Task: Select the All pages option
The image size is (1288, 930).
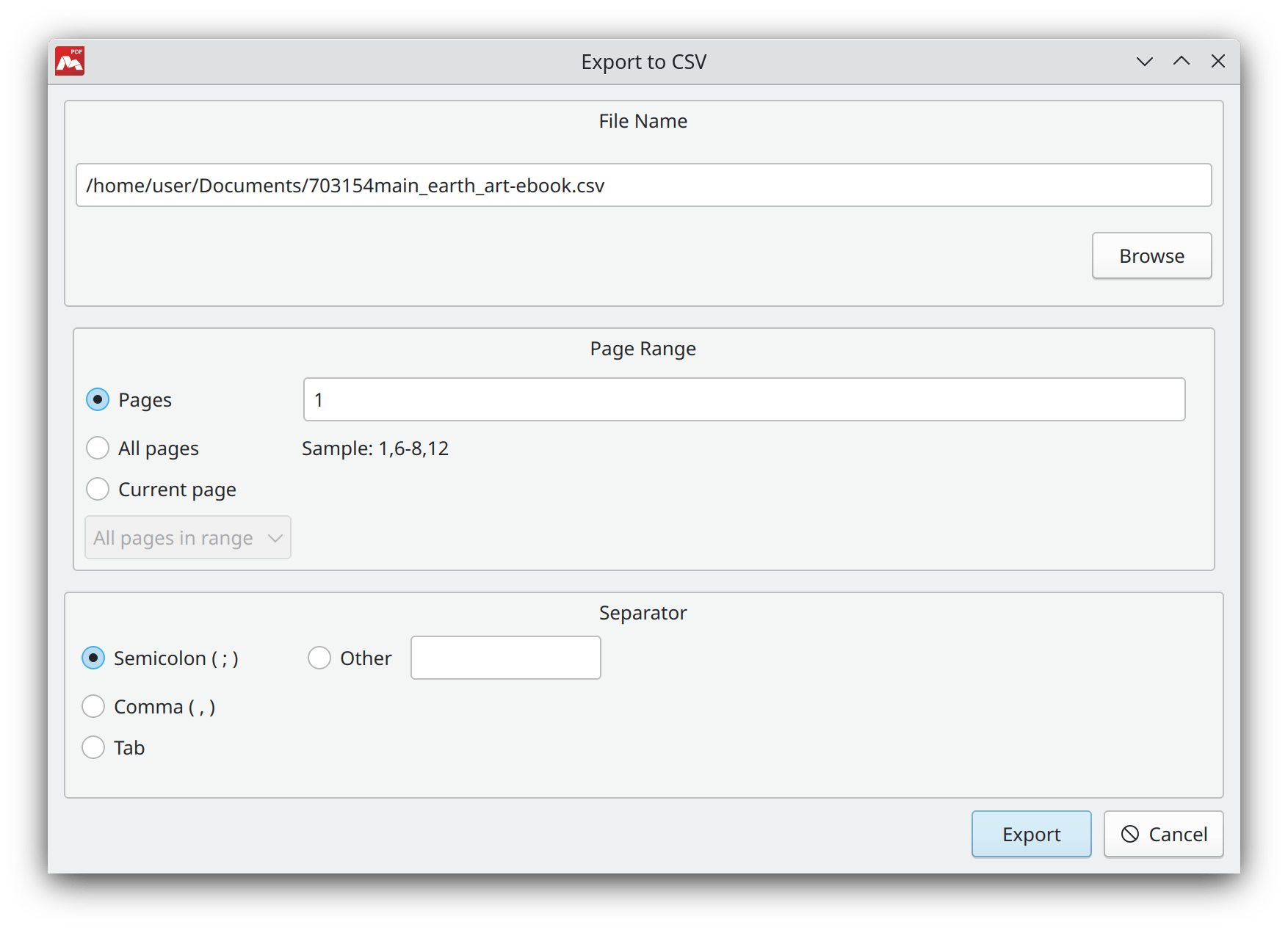Action: (97, 448)
